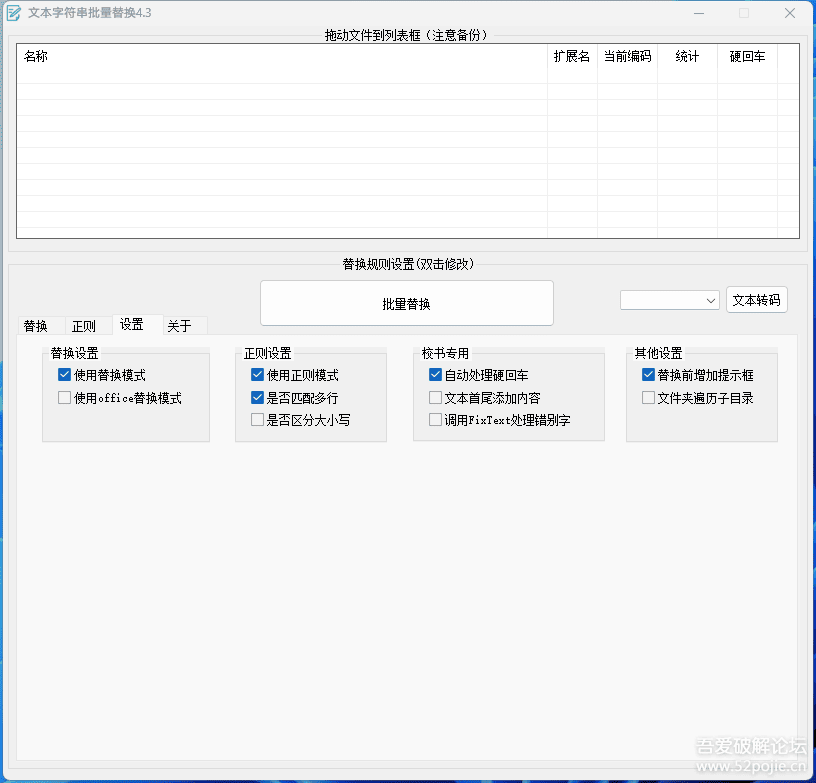Enable 是否区分大小写
Image resolution: width=816 pixels, height=783 pixels.
point(257,419)
